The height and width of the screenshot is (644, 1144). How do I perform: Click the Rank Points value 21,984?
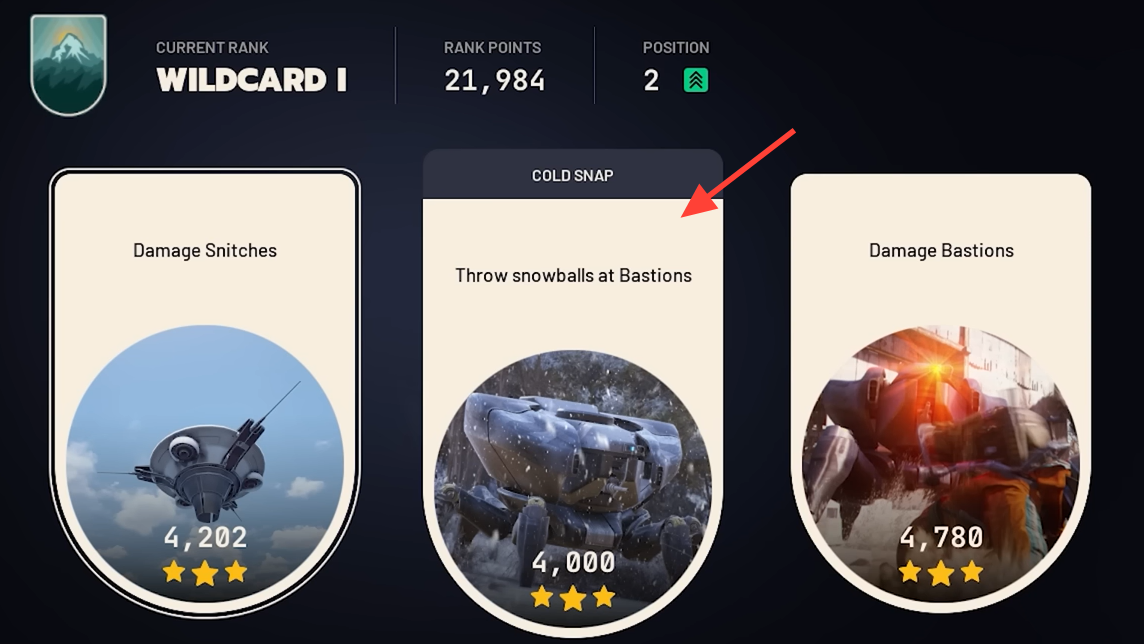pyautogui.click(x=495, y=80)
